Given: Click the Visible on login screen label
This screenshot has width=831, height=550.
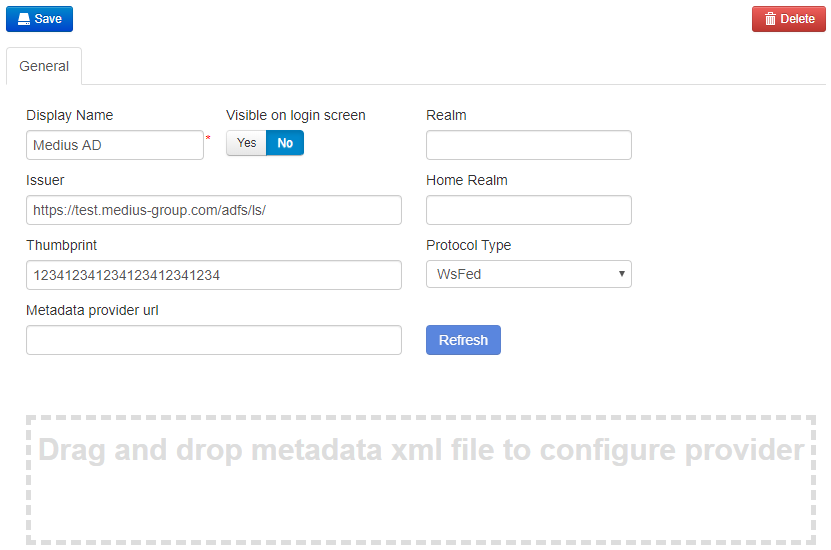Looking at the screenshot, I should (296, 116).
